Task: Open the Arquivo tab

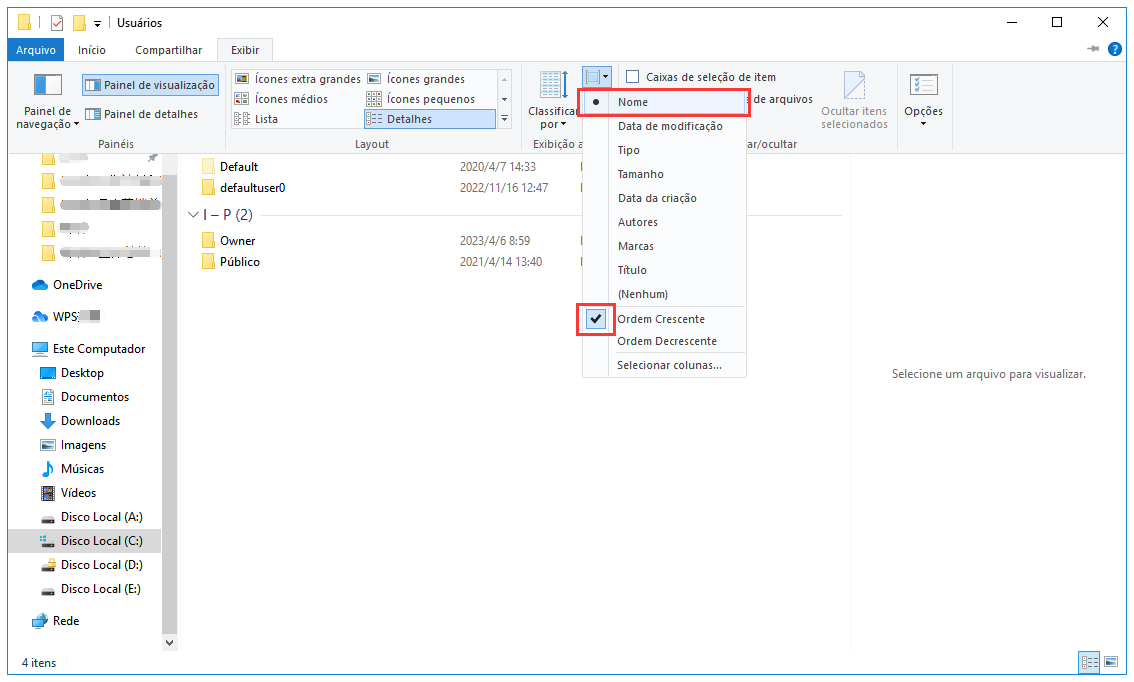Action: pyautogui.click(x=37, y=50)
